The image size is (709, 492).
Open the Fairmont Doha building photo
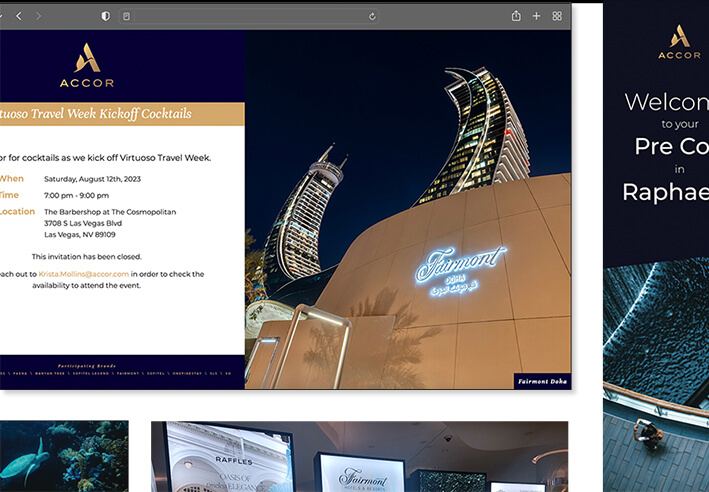coord(408,209)
